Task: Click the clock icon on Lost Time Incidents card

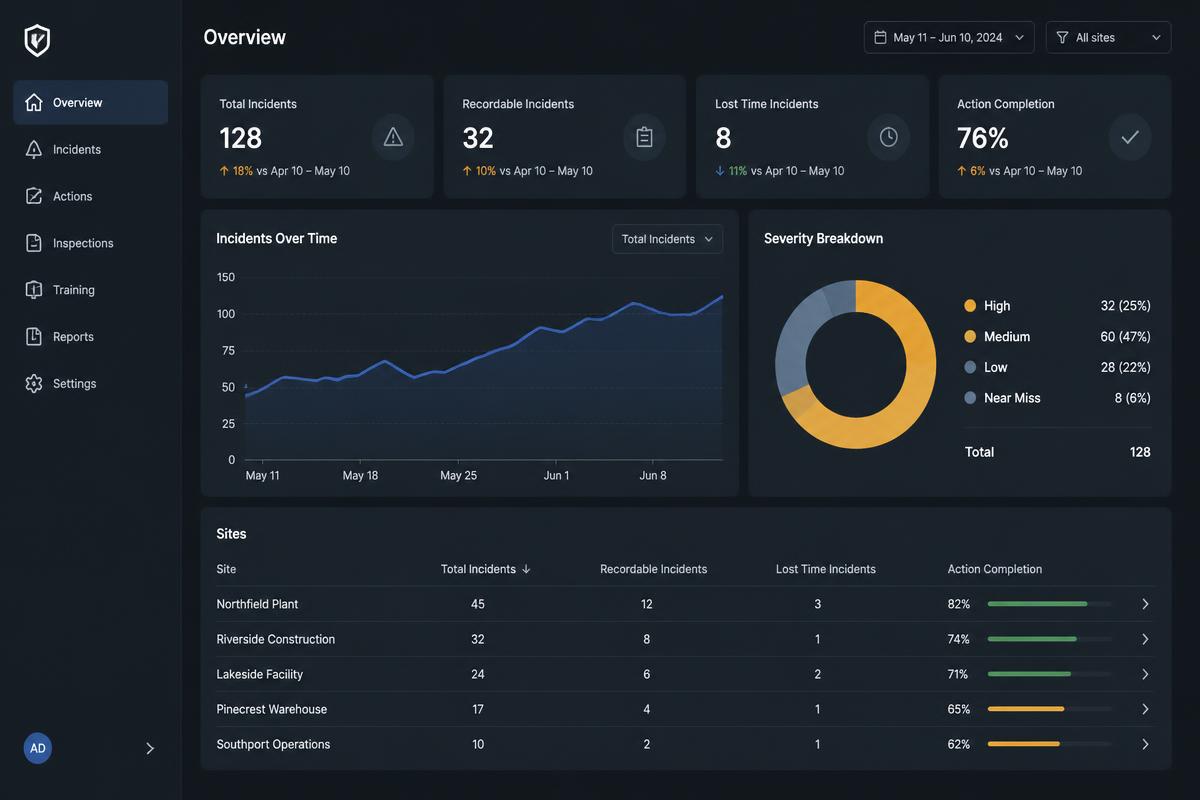Action: [888, 137]
